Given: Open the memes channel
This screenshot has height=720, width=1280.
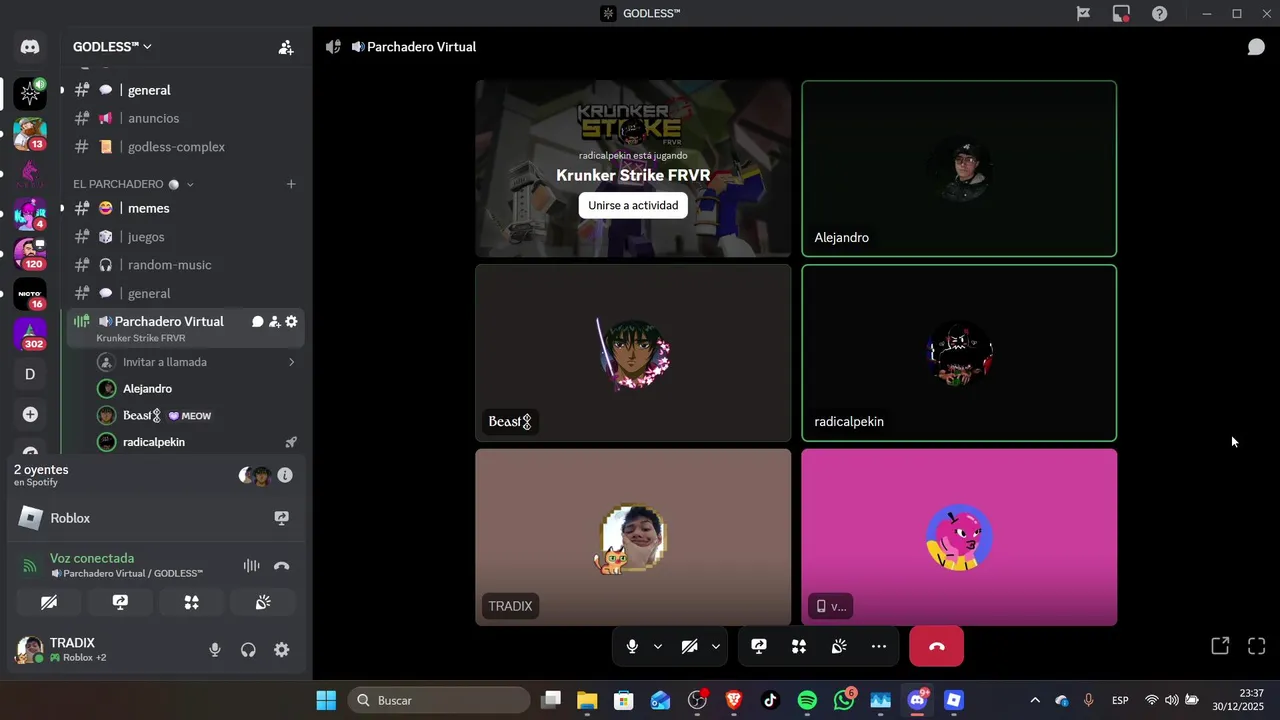Looking at the screenshot, I should click(x=185, y=208).
